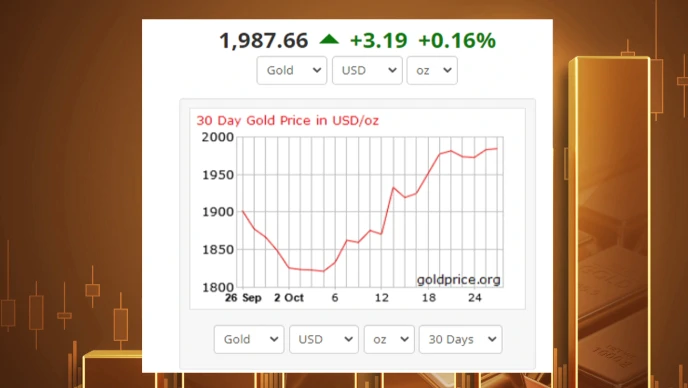Open the top USD currency dropdown
688x388 pixels.
click(x=367, y=70)
